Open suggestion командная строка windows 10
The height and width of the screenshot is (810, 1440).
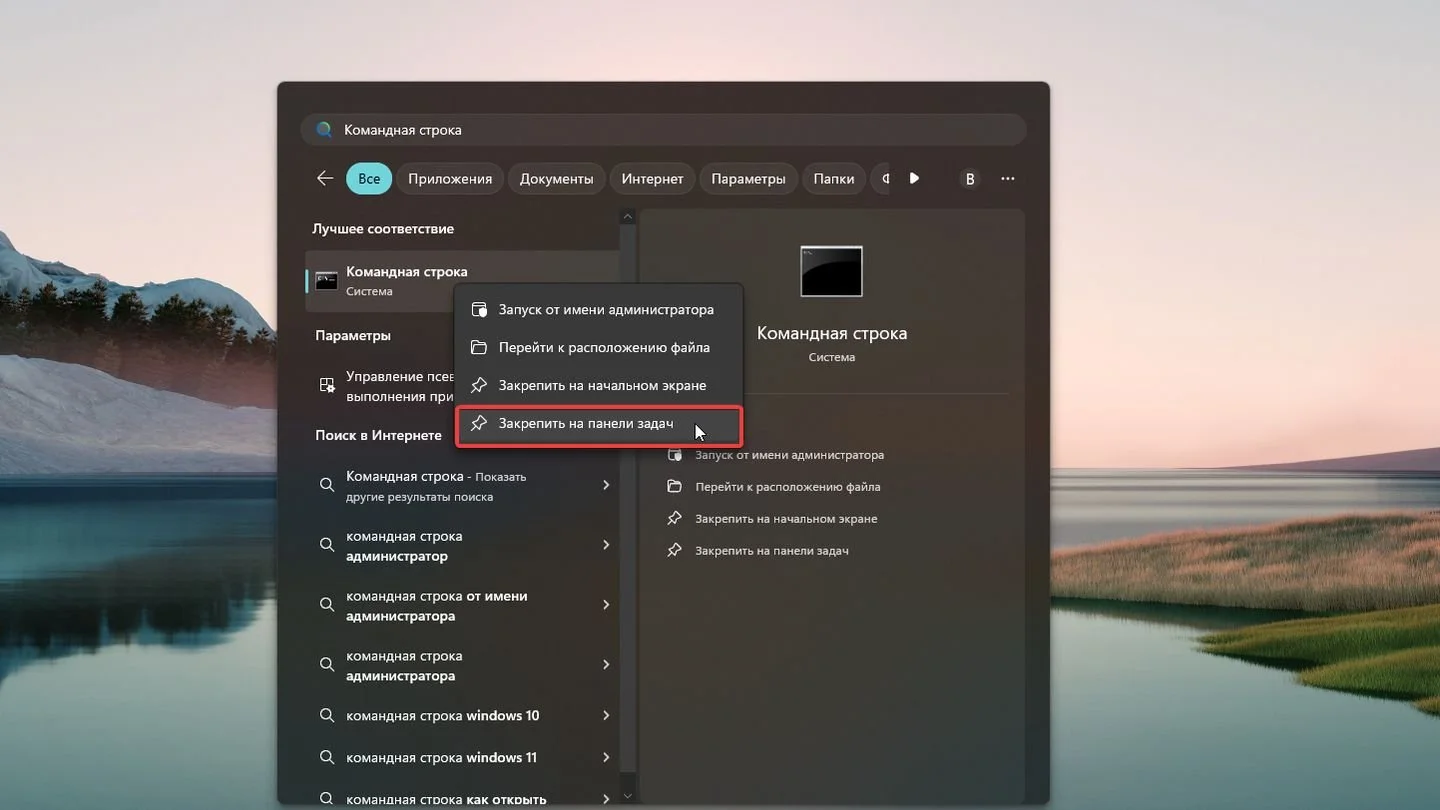point(461,716)
